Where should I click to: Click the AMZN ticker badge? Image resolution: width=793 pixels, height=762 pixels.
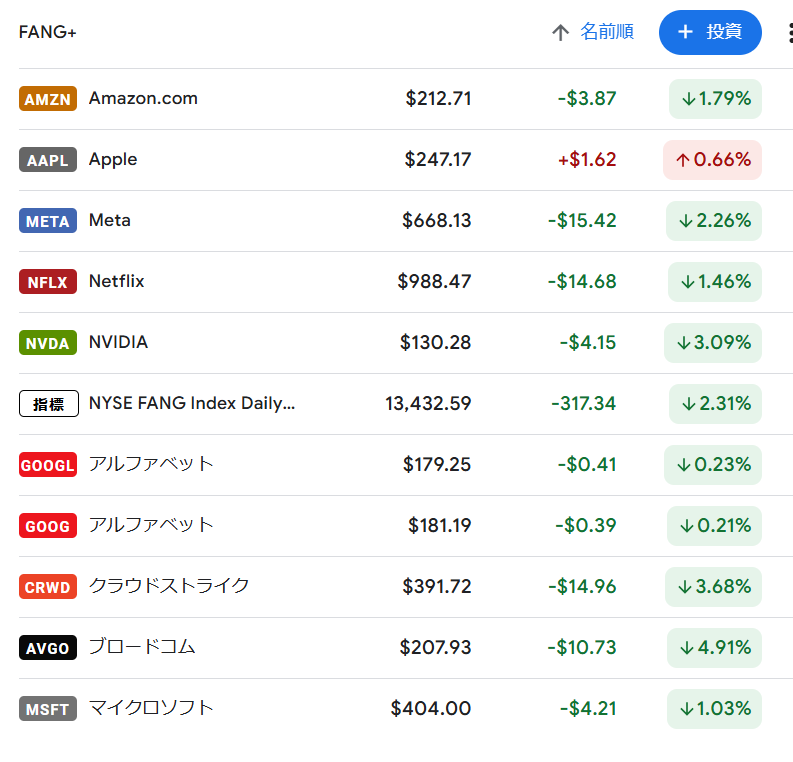coord(48,99)
